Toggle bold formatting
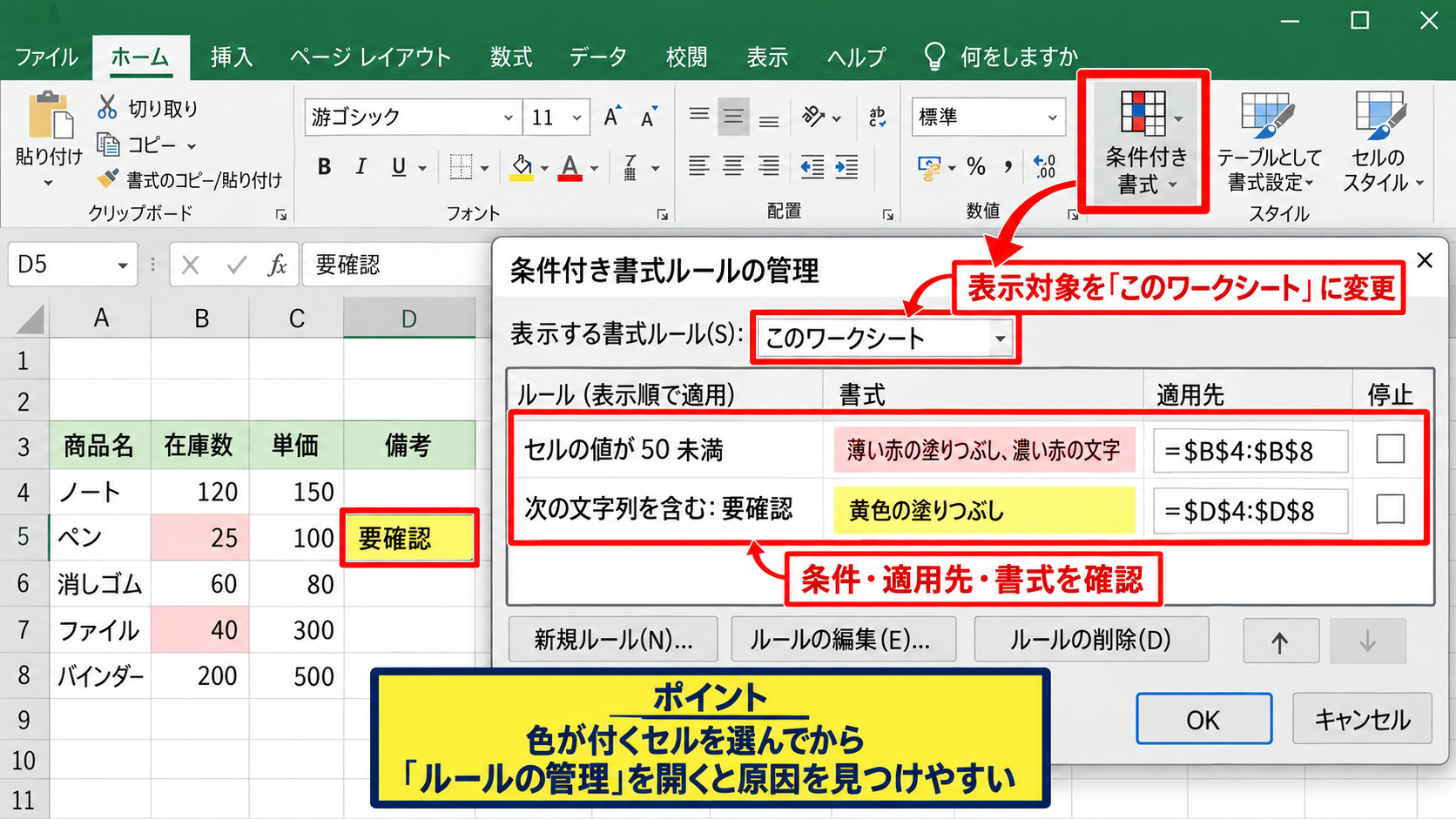 [x=324, y=166]
